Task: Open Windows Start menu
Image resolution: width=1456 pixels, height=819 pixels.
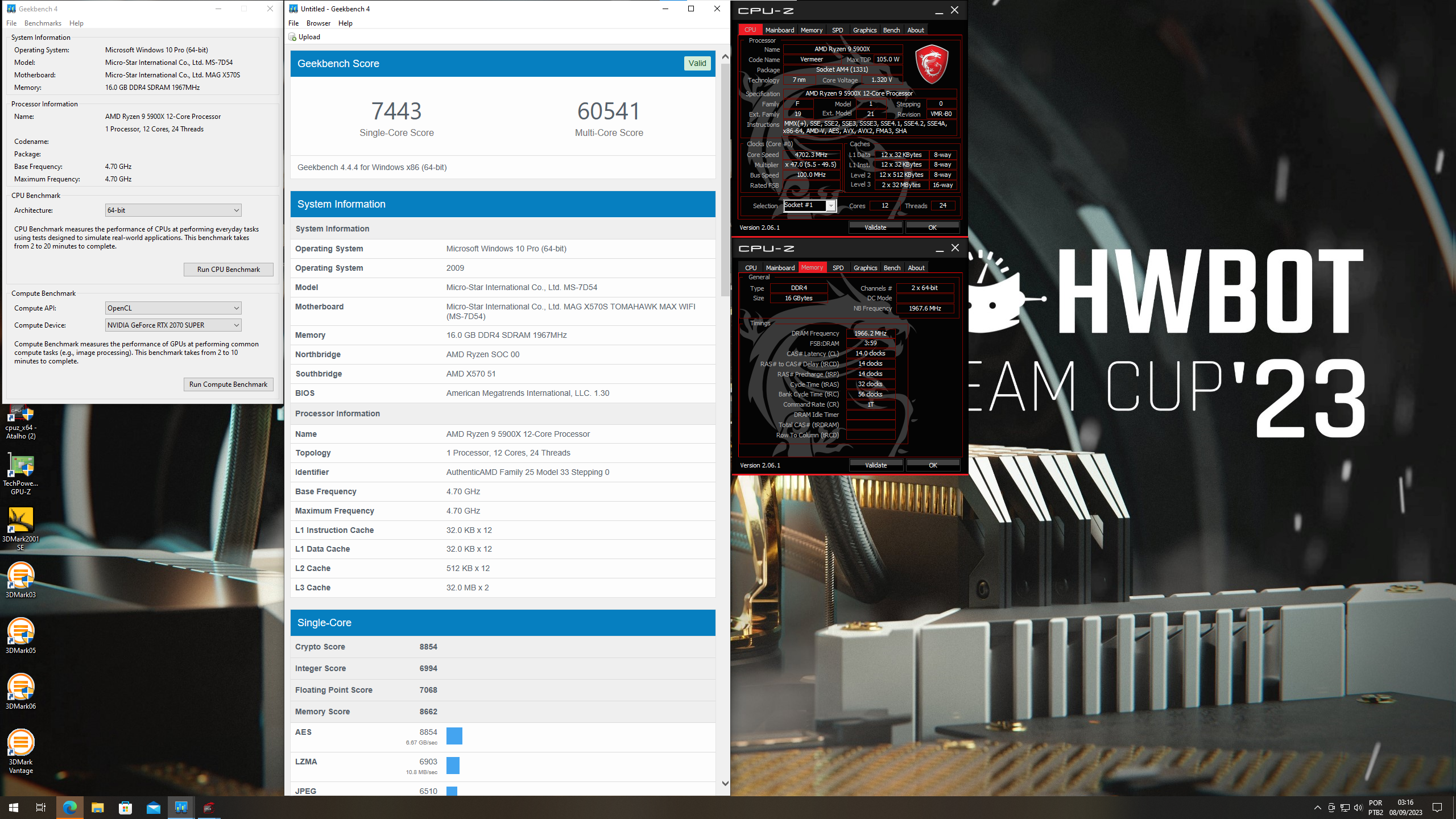Action: tap(14, 808)
